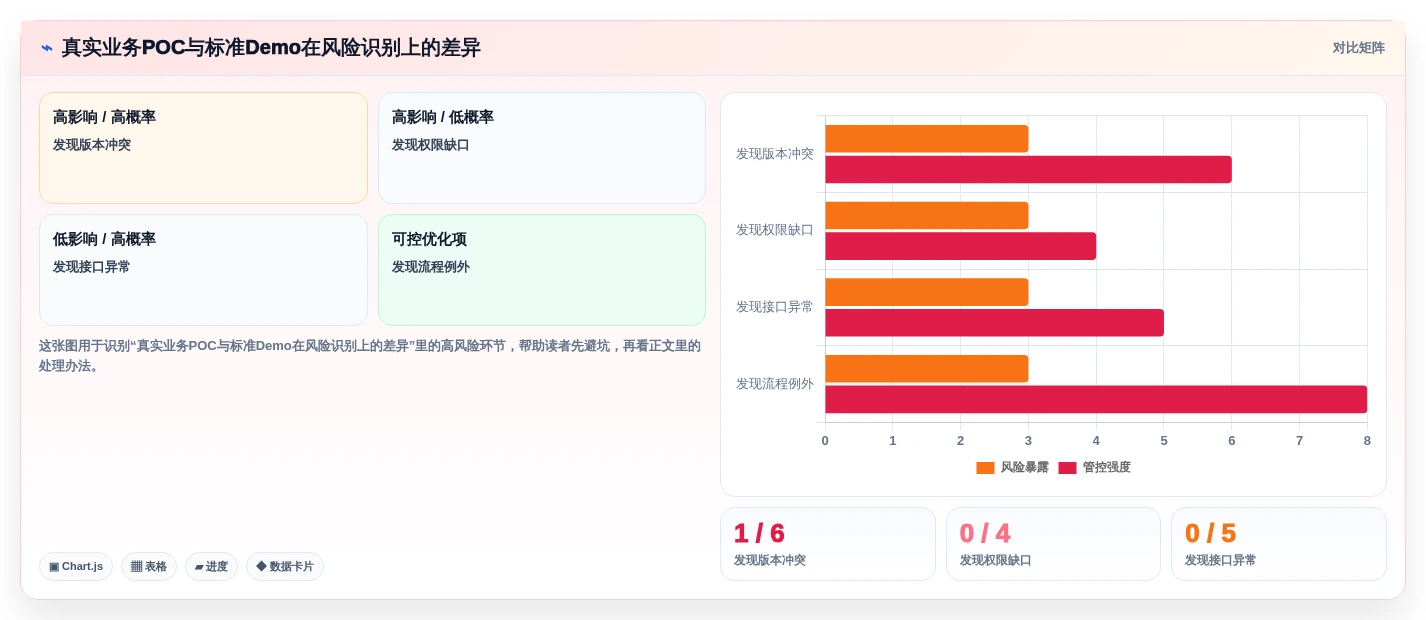The height and width of the screenshot is (620, 1426).
Task: Select the 高影响 / 高概率 quadrant card
Action: pyautogui.click(x=203, y=148)
